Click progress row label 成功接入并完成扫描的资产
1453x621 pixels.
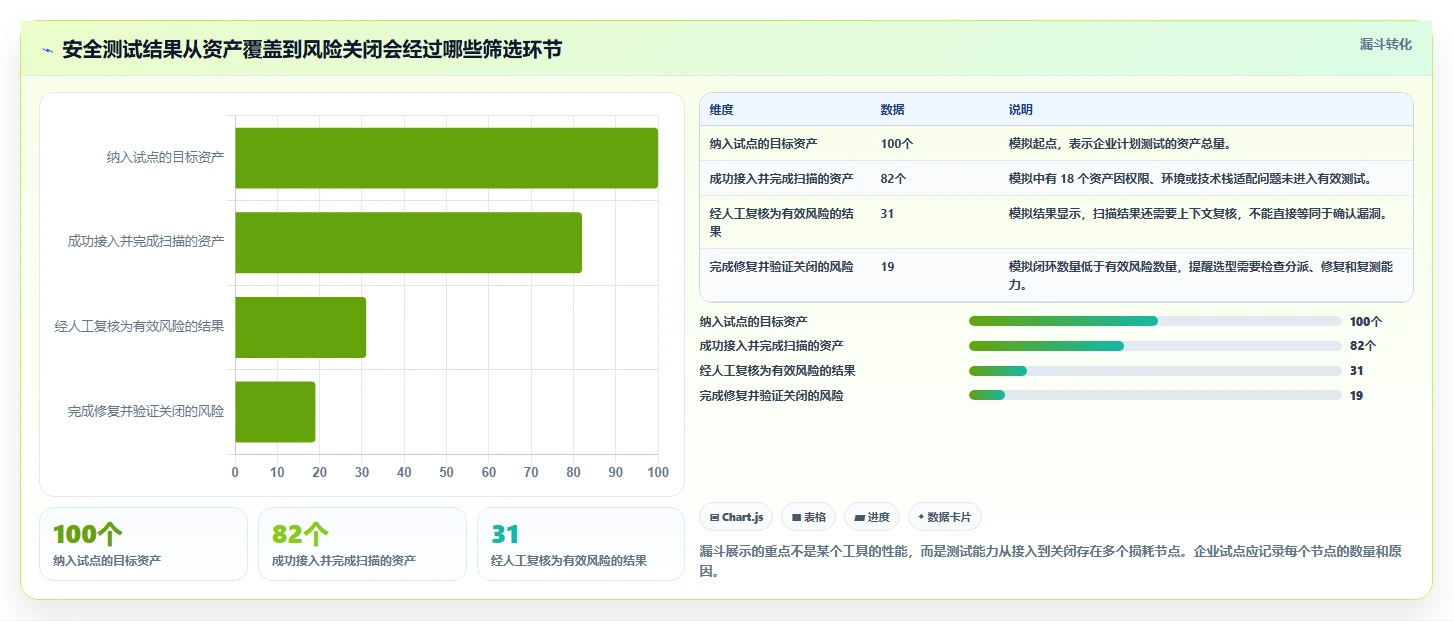(771, 346)
